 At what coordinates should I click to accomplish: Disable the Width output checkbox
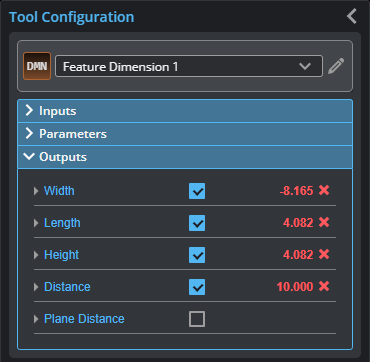click(x=197, y=191)
